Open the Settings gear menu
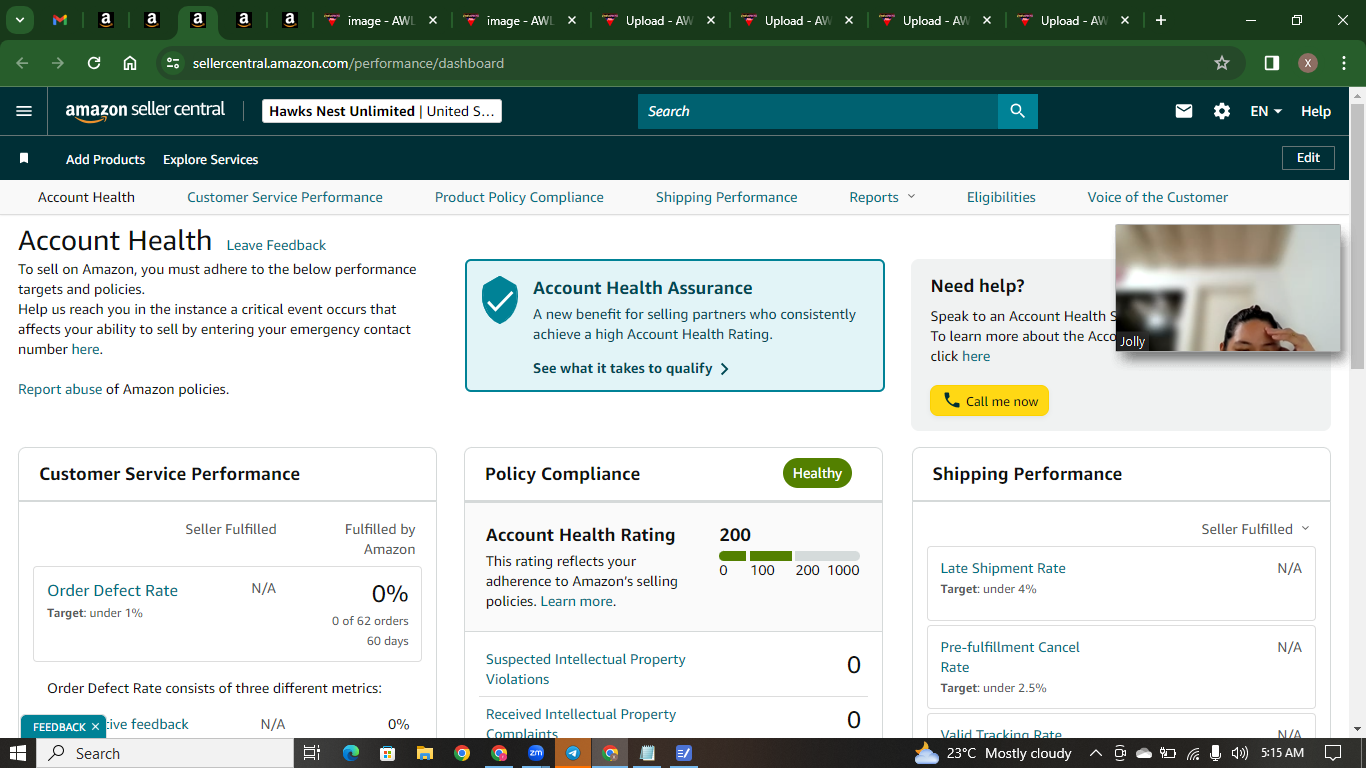 click(1222, 111)
